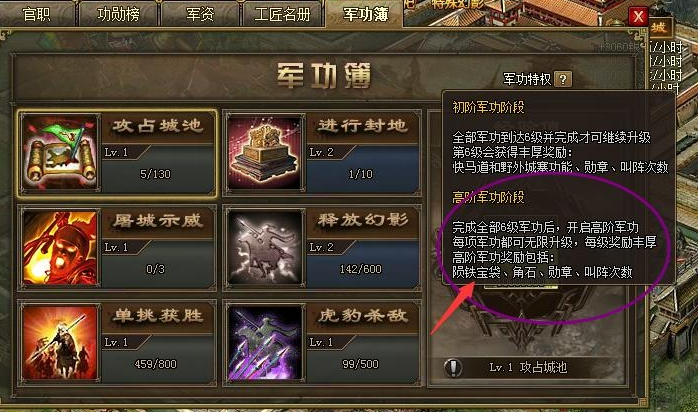Open the 功勋榜 tab
Viewport: 698px width, 412px height.
click(118, 14)
